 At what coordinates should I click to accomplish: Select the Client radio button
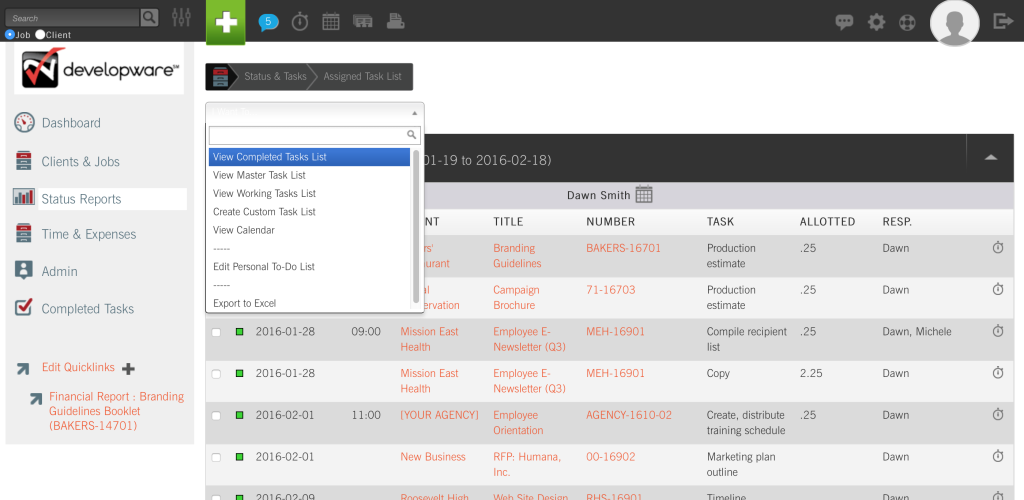(x=40, y=35)
